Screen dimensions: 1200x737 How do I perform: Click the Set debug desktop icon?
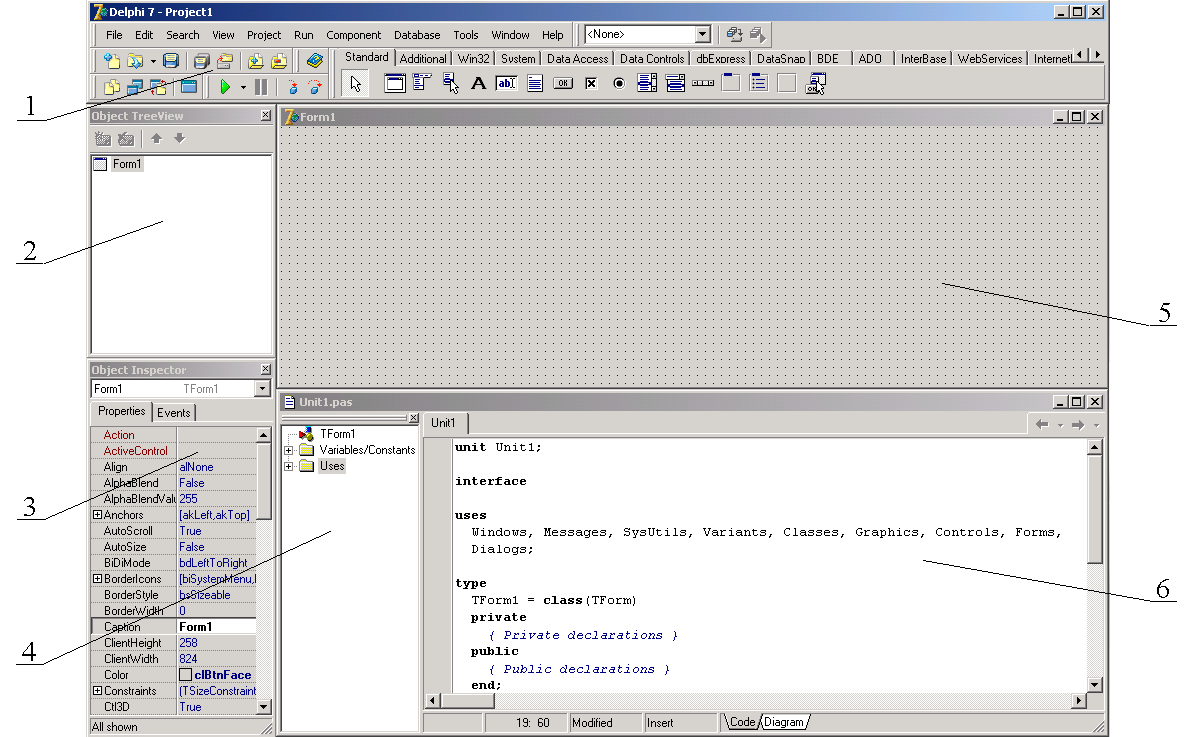point(757,34)
